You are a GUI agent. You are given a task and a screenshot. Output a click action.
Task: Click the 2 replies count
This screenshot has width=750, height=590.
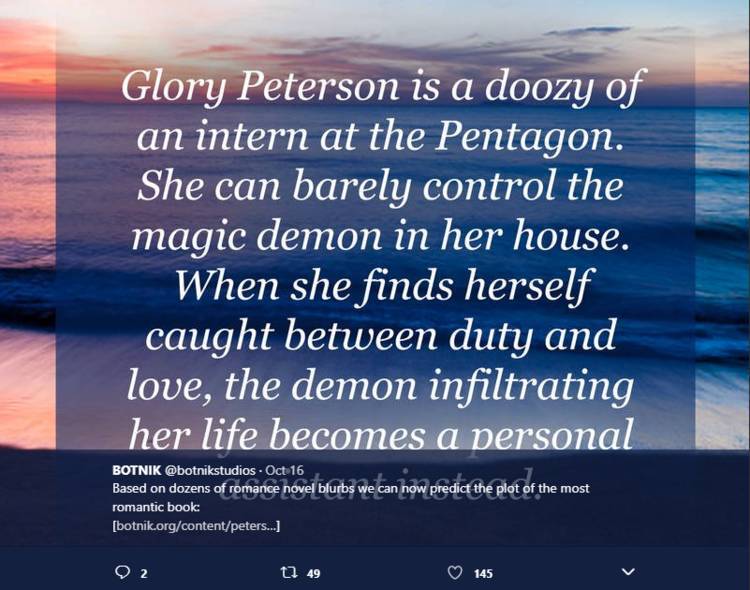click(143, 573)
